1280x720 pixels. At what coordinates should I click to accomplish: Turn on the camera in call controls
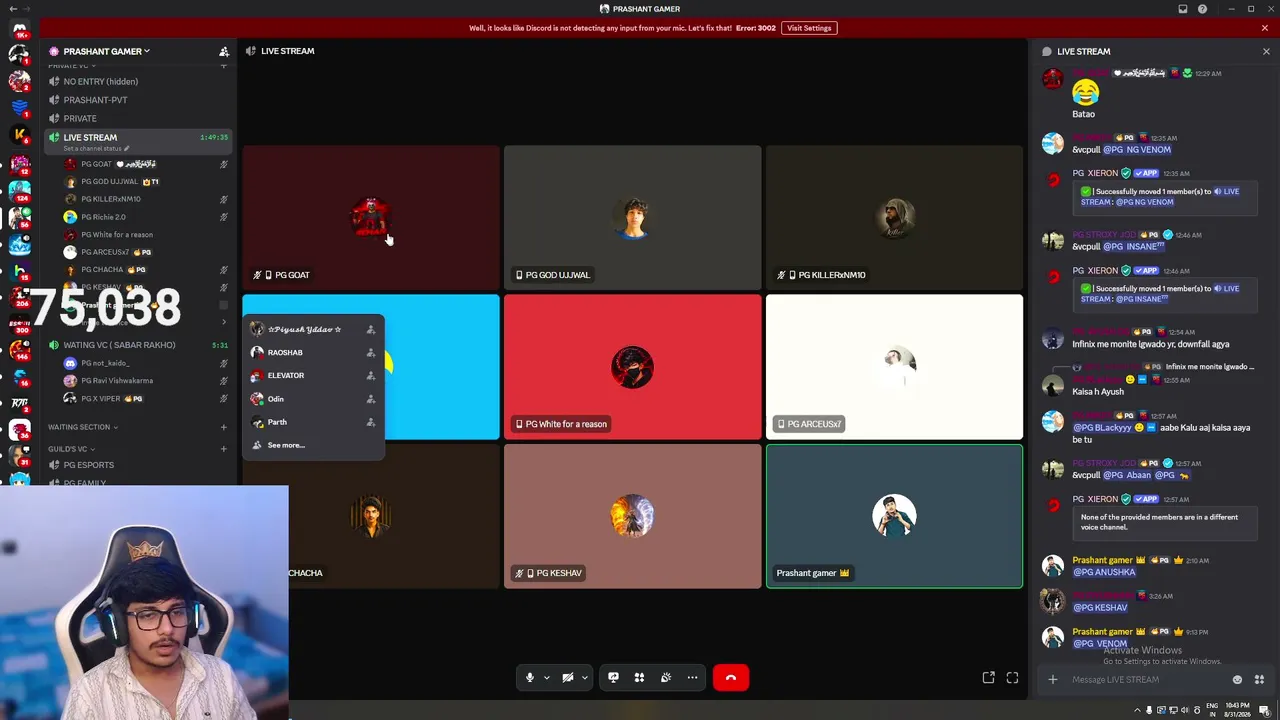[x=568, y=678]
